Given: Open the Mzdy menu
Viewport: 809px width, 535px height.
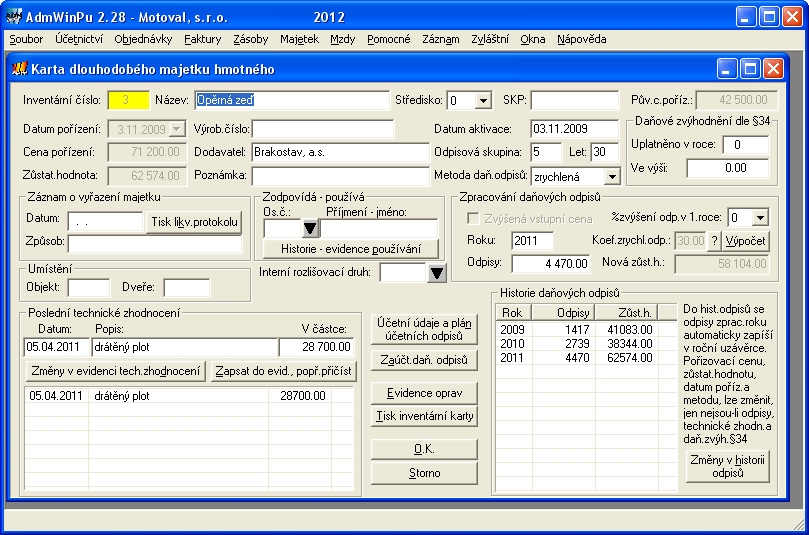Looking at the screenshot, I should click(x=343, y=39).
